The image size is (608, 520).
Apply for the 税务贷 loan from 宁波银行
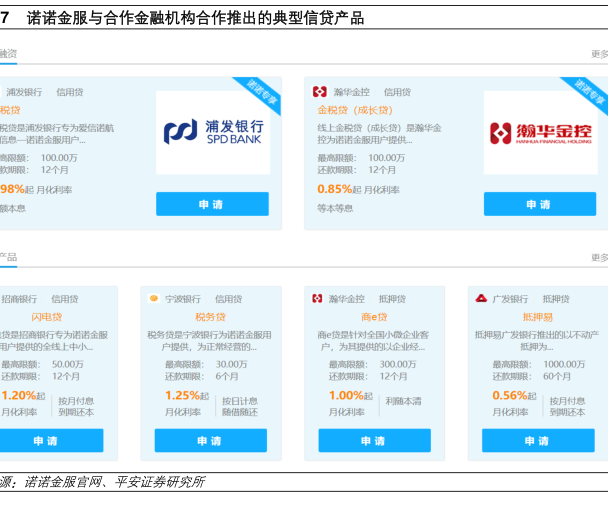pos(210,441)
